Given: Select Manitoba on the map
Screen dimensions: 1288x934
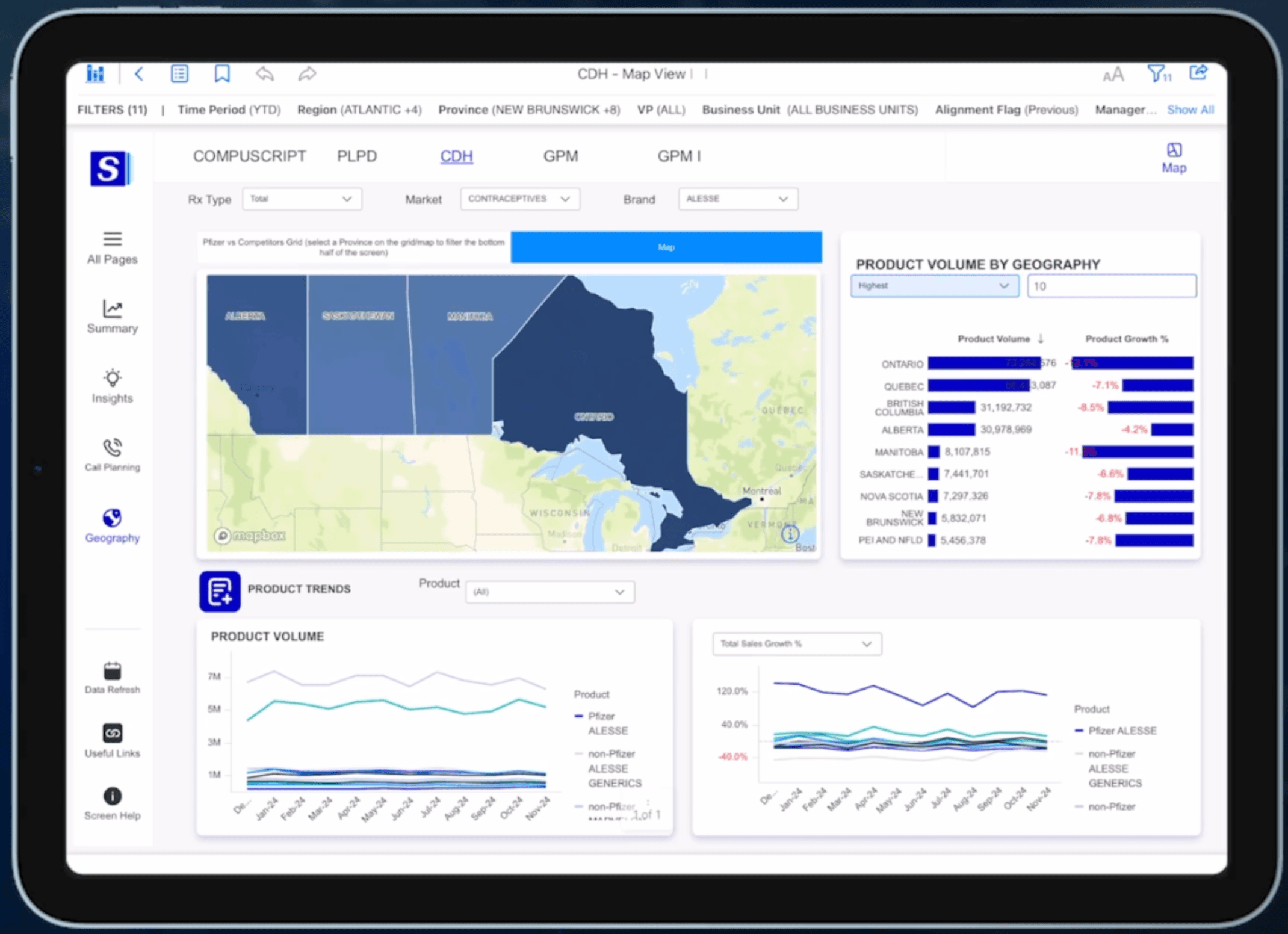Looking at the screenshot, I should click(470, 317).
